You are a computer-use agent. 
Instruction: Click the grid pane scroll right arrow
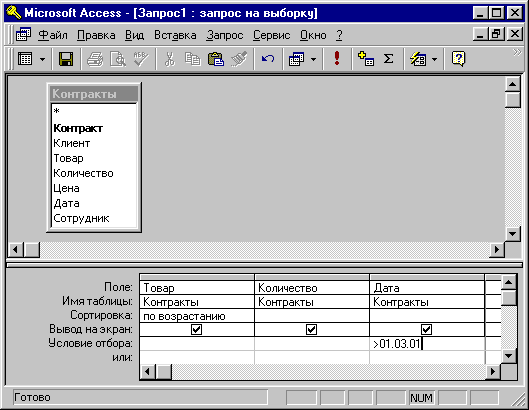coord(493,372)
